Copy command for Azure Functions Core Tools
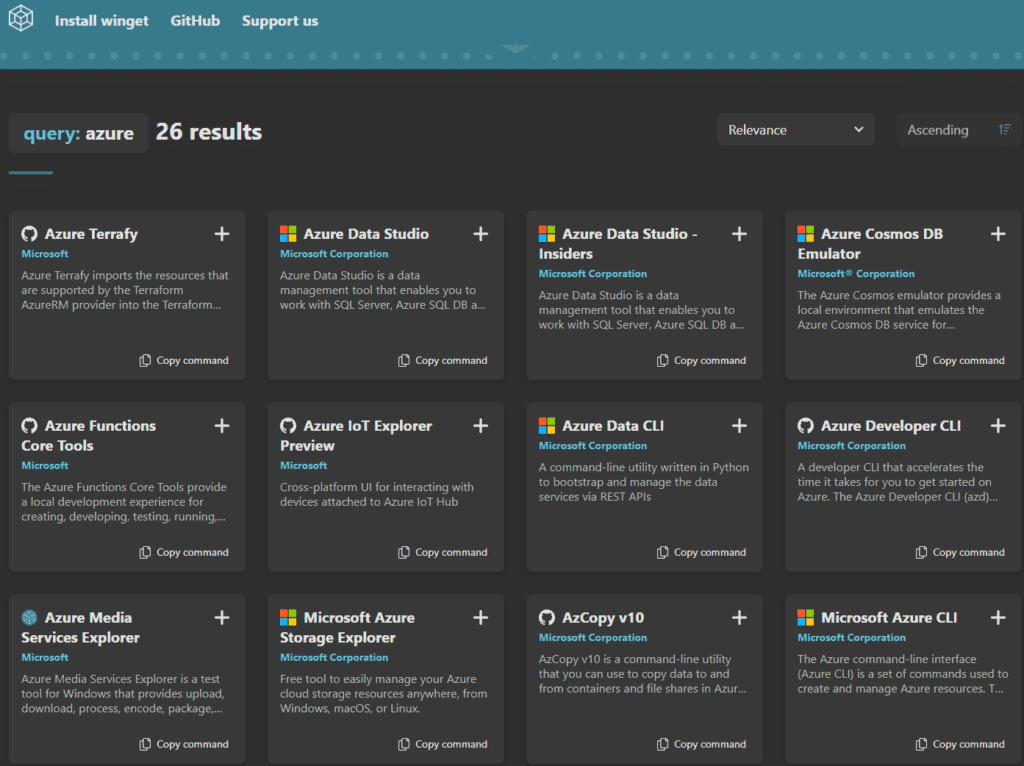1024x766 pixels. [184, 552]
